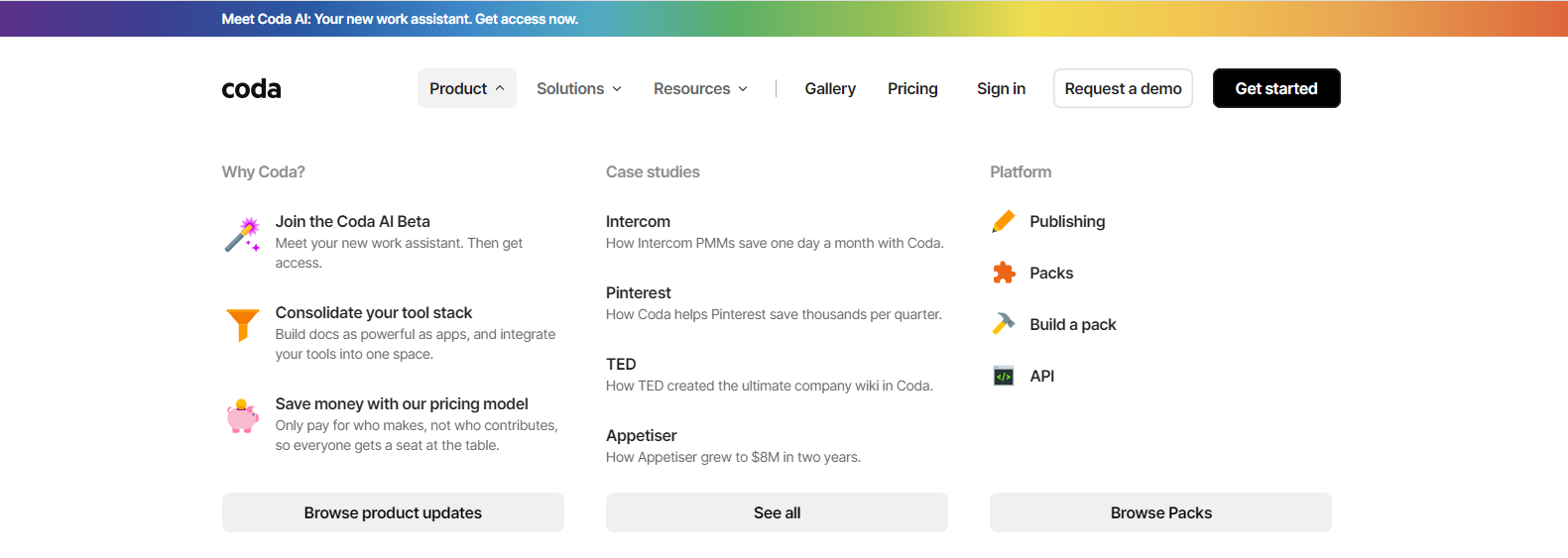Click the Sign in link
This screenshot has width=1568, height=558.
(1001, 88)
